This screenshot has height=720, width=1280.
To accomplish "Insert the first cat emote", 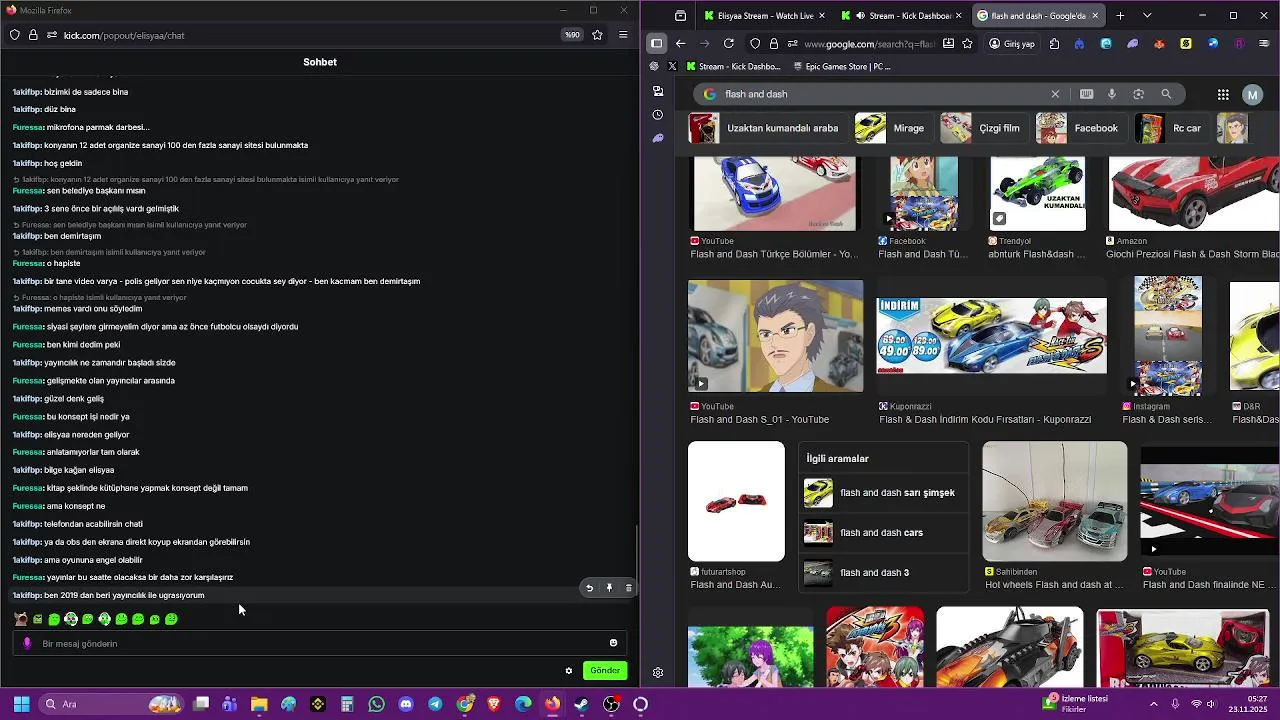I will pos(21,619).
